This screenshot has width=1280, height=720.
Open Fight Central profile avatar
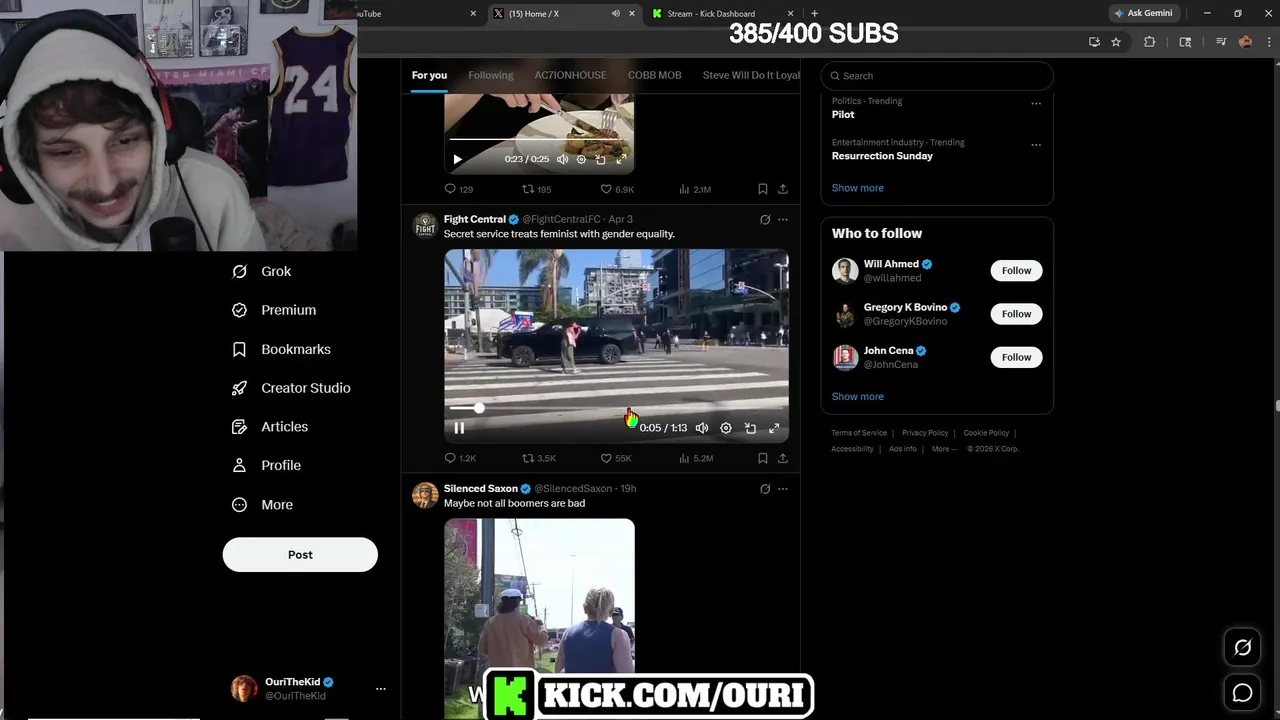click(x=425, y=225)
